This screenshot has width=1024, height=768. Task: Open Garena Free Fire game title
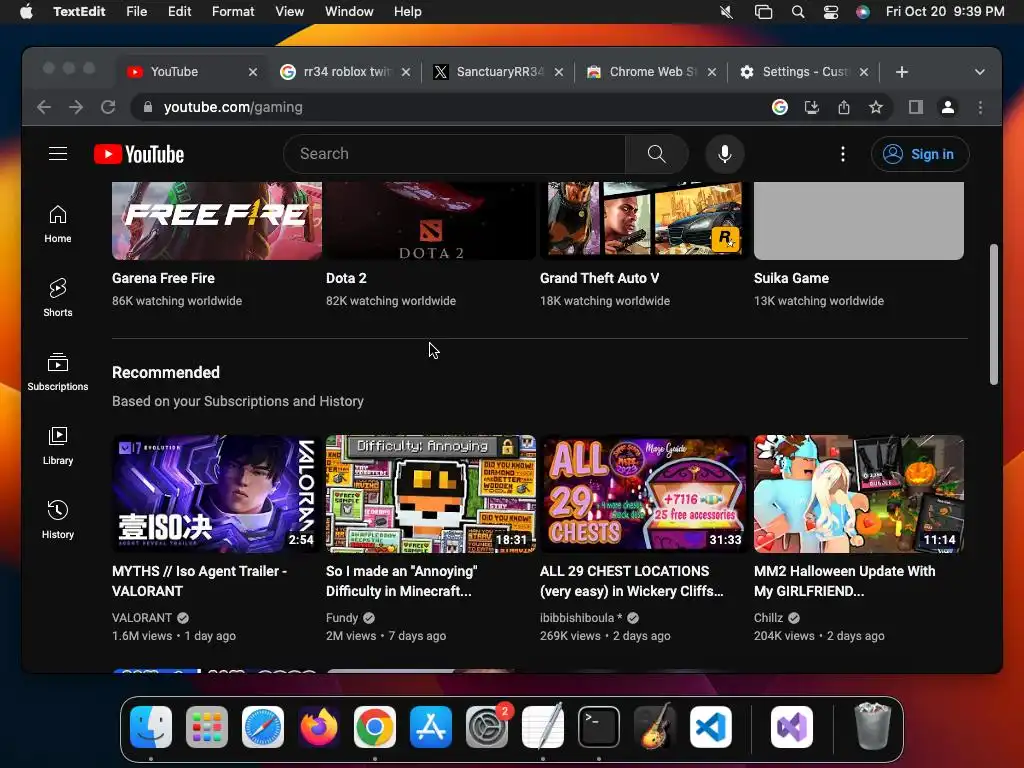pyautogui.click(x=163, y=278)
